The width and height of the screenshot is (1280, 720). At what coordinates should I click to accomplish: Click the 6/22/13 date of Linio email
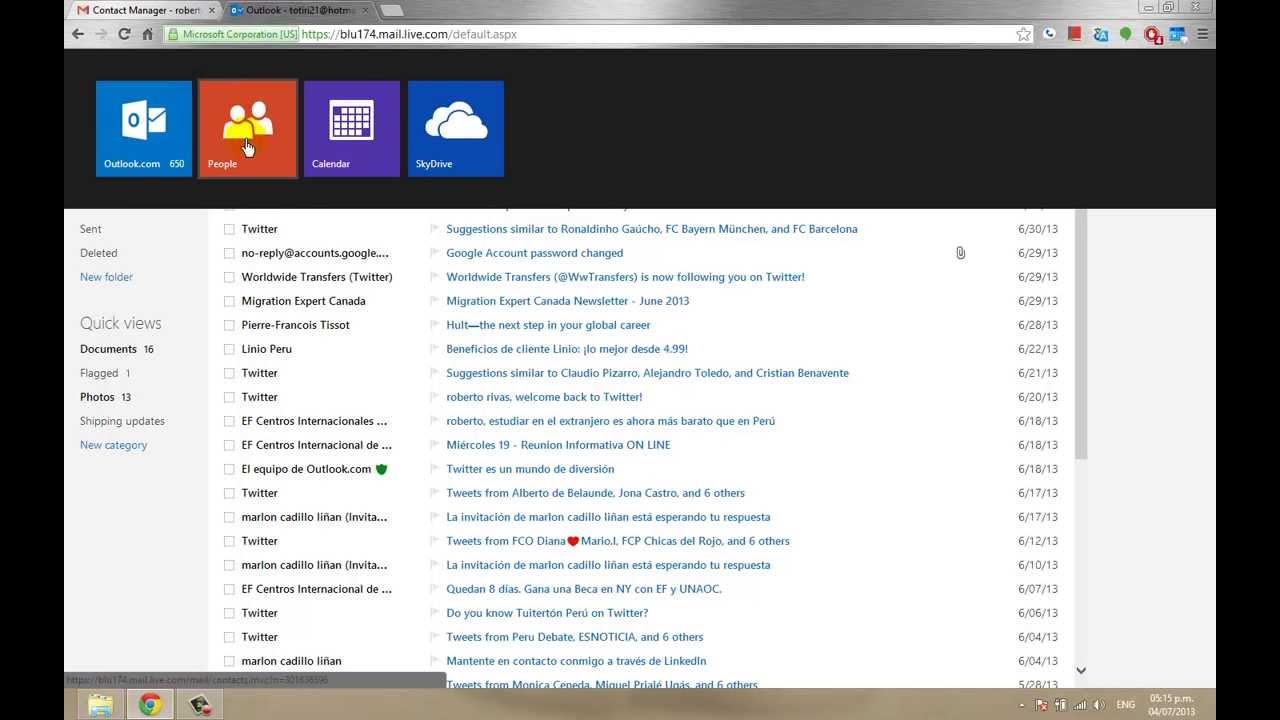click(1038, 349)
